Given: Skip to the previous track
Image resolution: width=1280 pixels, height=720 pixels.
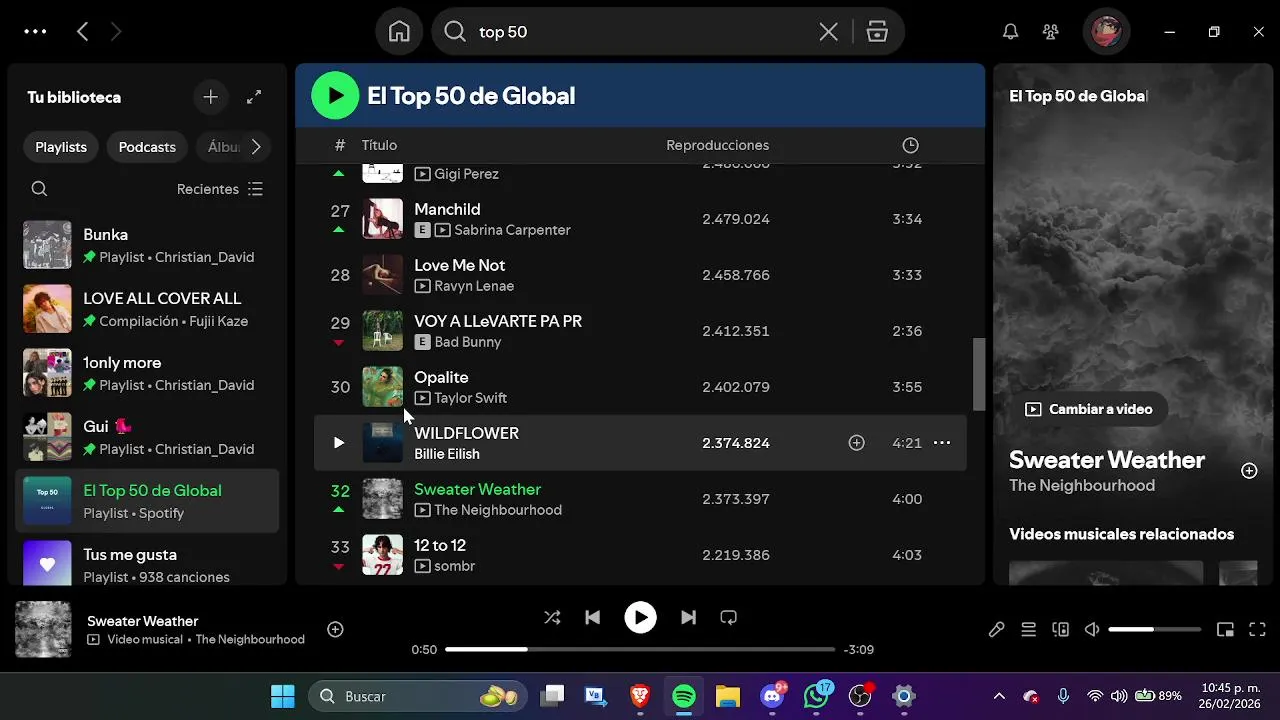Looking at the screenshot, I should (592, 618).
